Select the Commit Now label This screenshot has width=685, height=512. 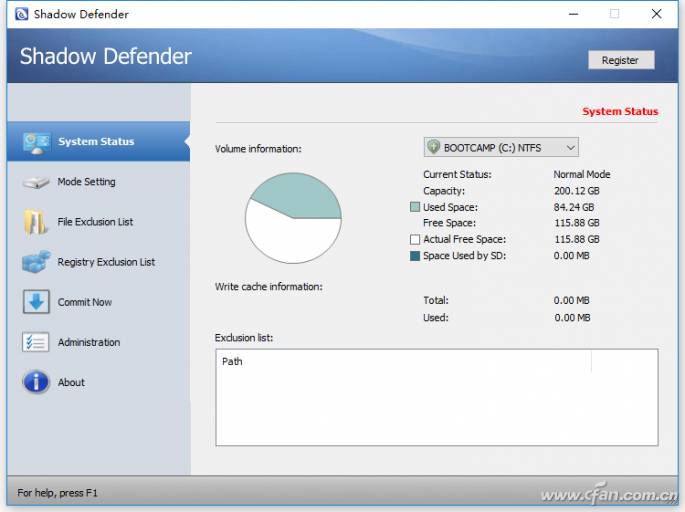click(x=85, y=302)
